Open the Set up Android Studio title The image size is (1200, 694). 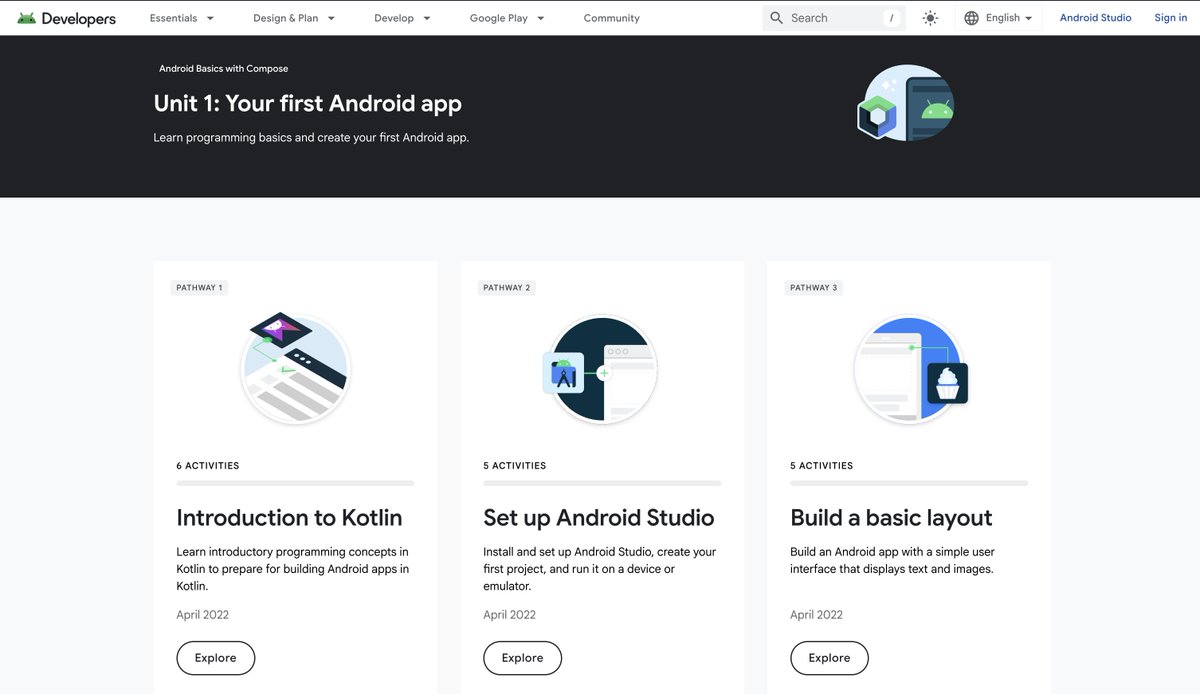(599, 518)
